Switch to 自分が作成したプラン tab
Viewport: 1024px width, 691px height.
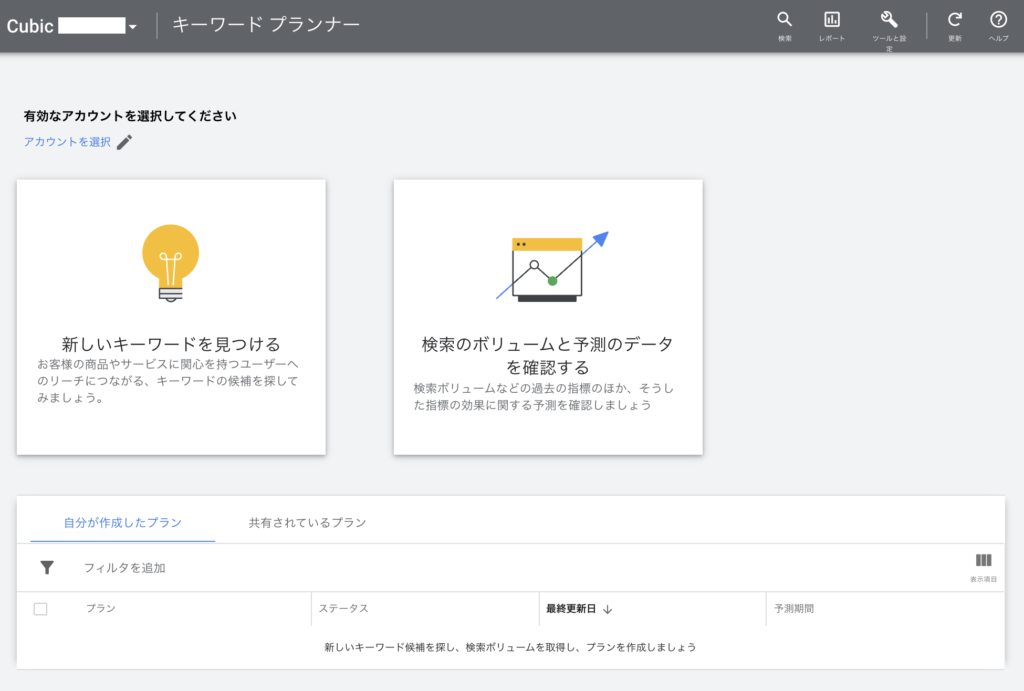pyautogui.click(x=123, y=523)
